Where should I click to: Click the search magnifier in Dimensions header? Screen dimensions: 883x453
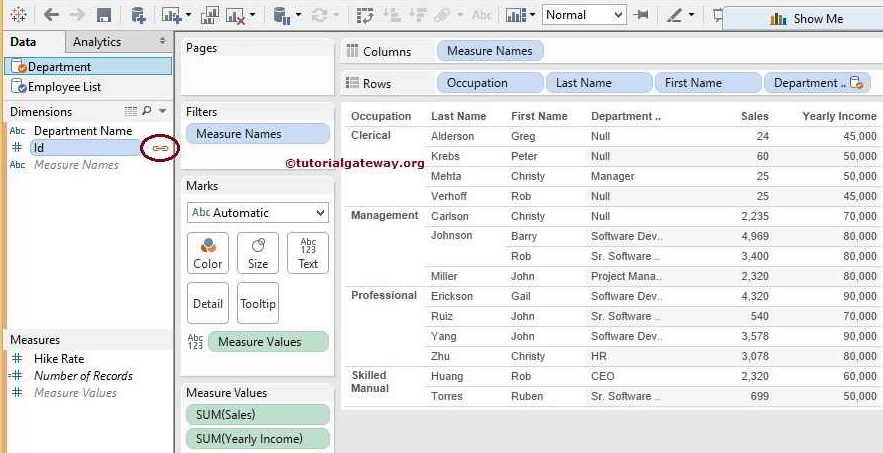point(147,111)
